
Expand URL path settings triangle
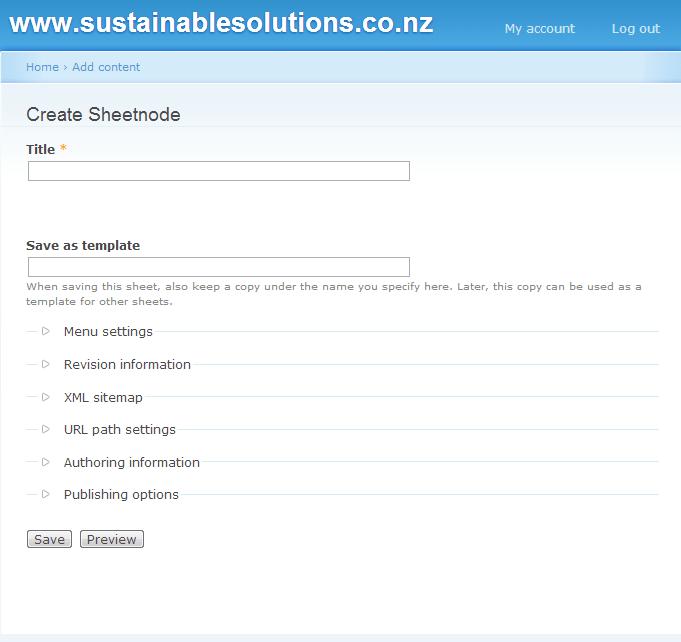46,429
